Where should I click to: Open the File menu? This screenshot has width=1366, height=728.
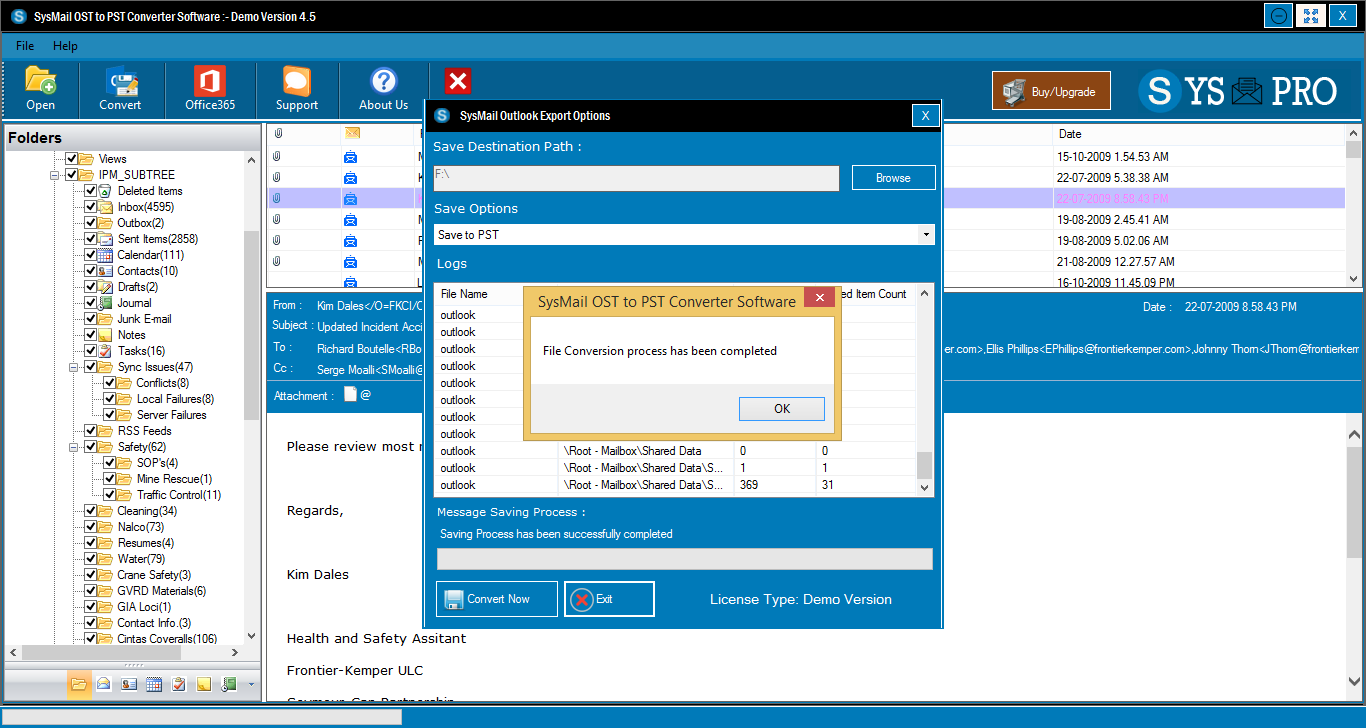tap(25, 46)
